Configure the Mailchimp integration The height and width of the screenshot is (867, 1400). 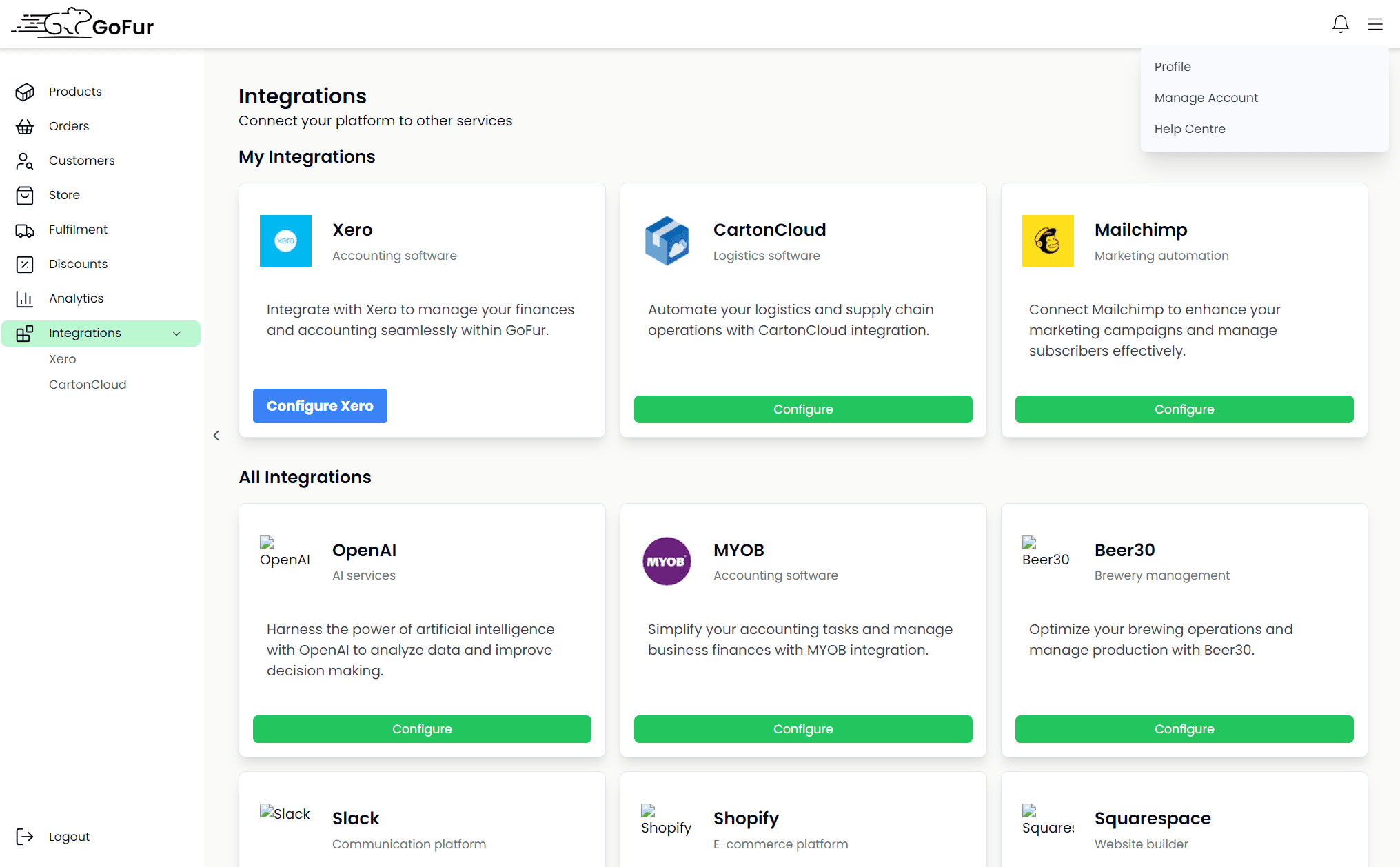pyautogui.click(x=1184, y=409)
